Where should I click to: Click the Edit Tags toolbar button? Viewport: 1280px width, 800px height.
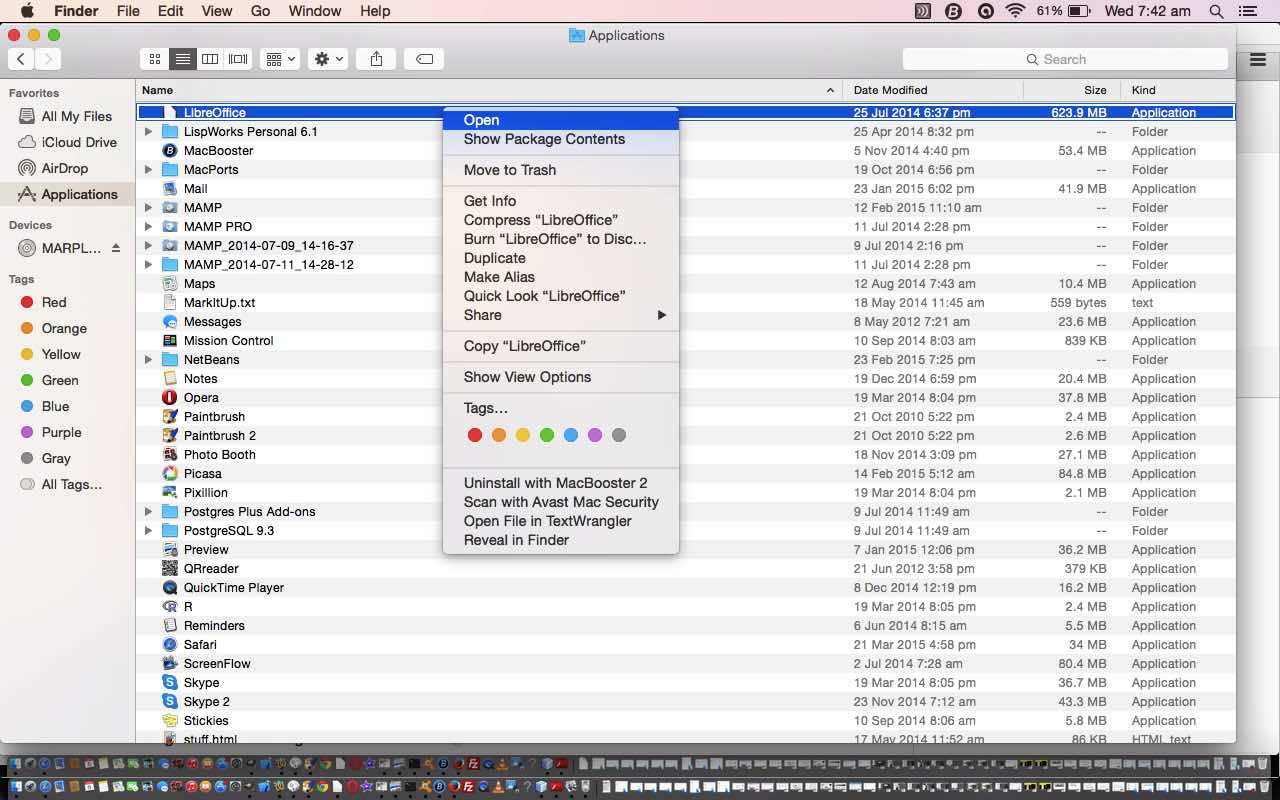(x=424, y=59)
